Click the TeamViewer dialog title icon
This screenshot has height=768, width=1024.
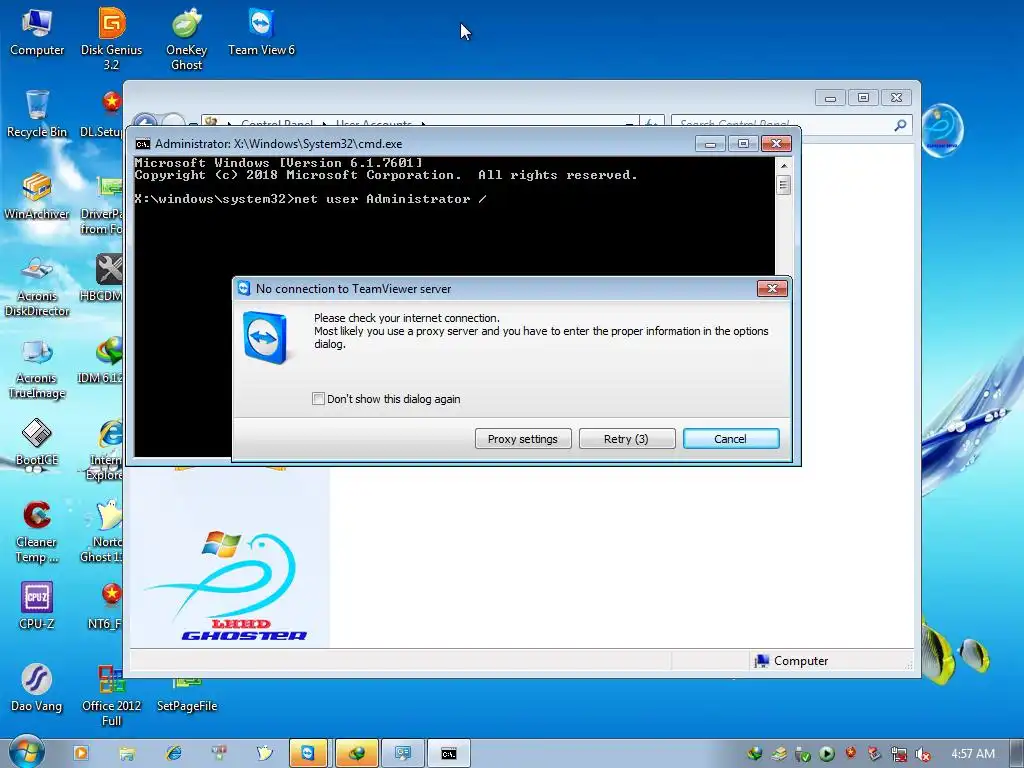(244, 289)
